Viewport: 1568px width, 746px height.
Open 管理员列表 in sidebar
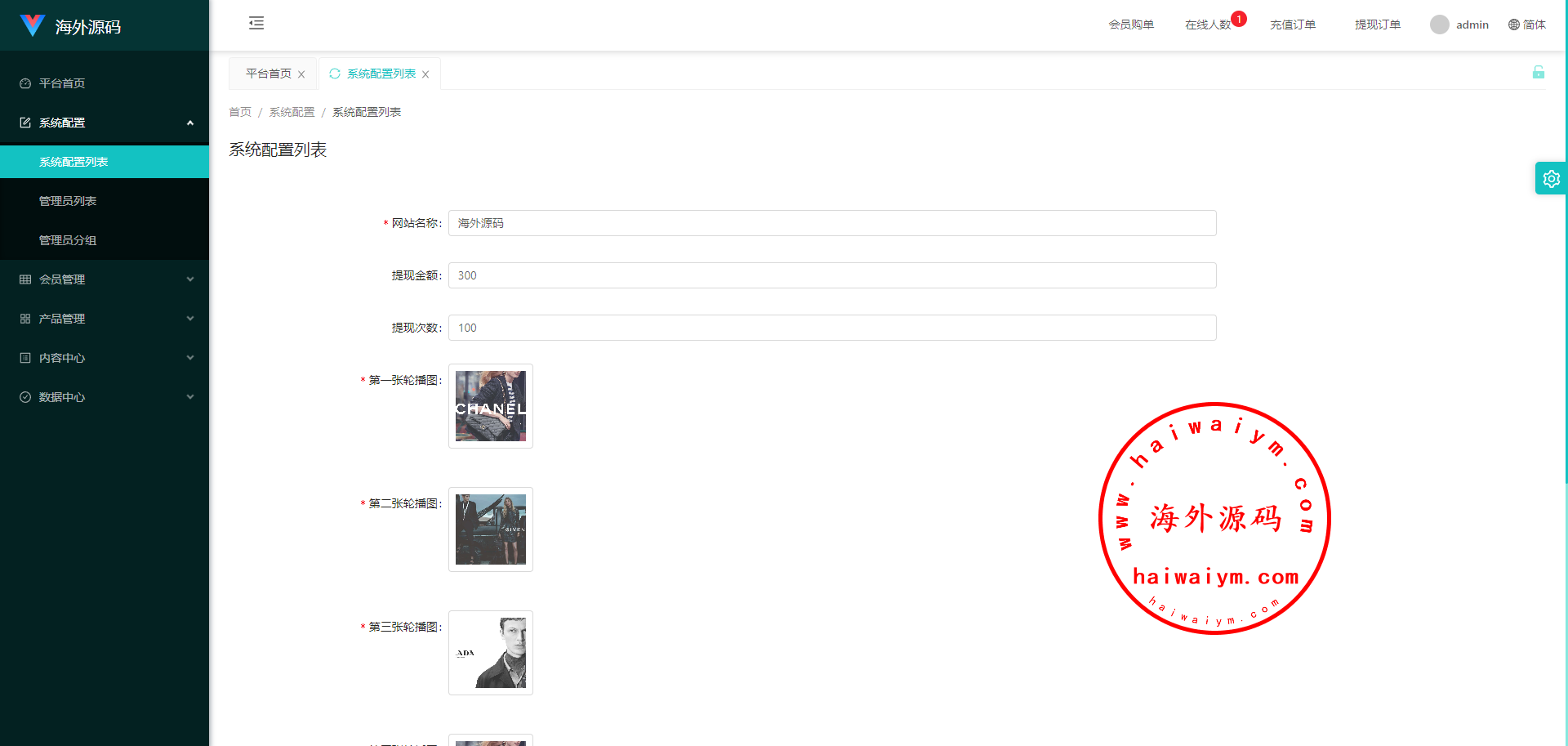point(68,201)
